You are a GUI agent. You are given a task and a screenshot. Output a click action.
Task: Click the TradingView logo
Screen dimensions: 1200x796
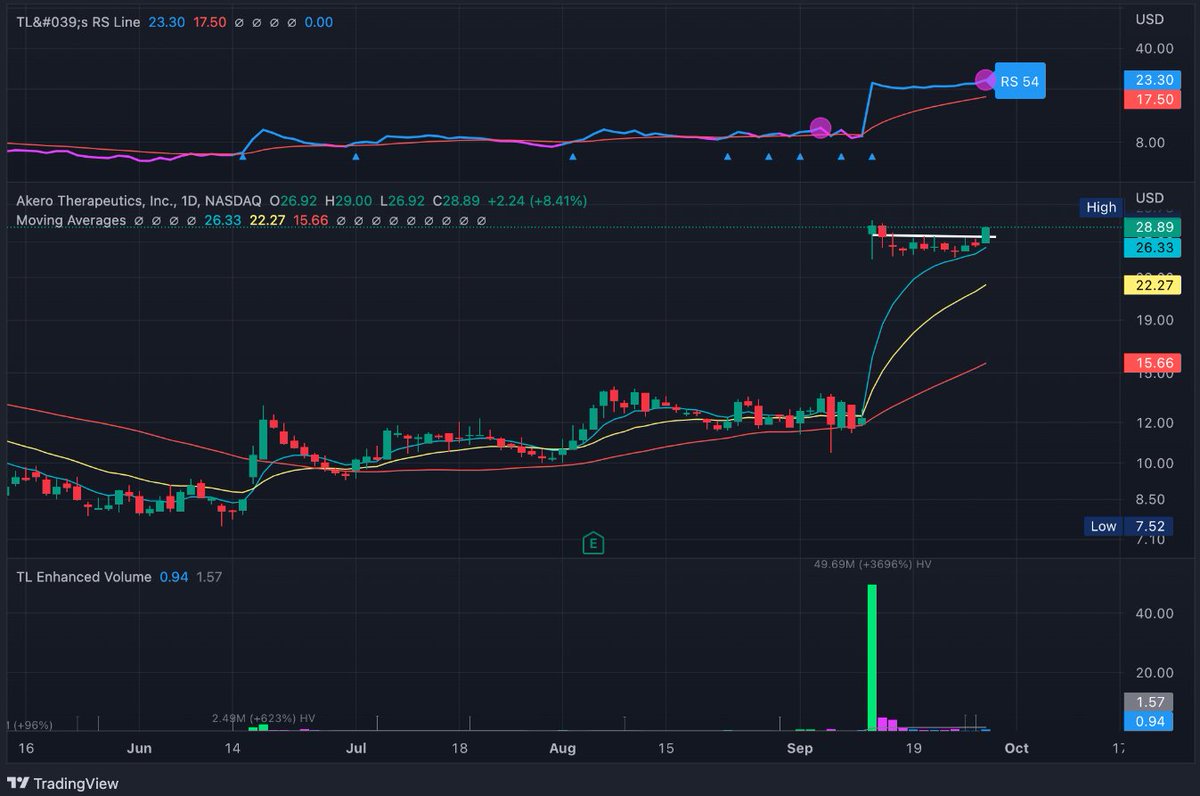[x=62, y=783]
